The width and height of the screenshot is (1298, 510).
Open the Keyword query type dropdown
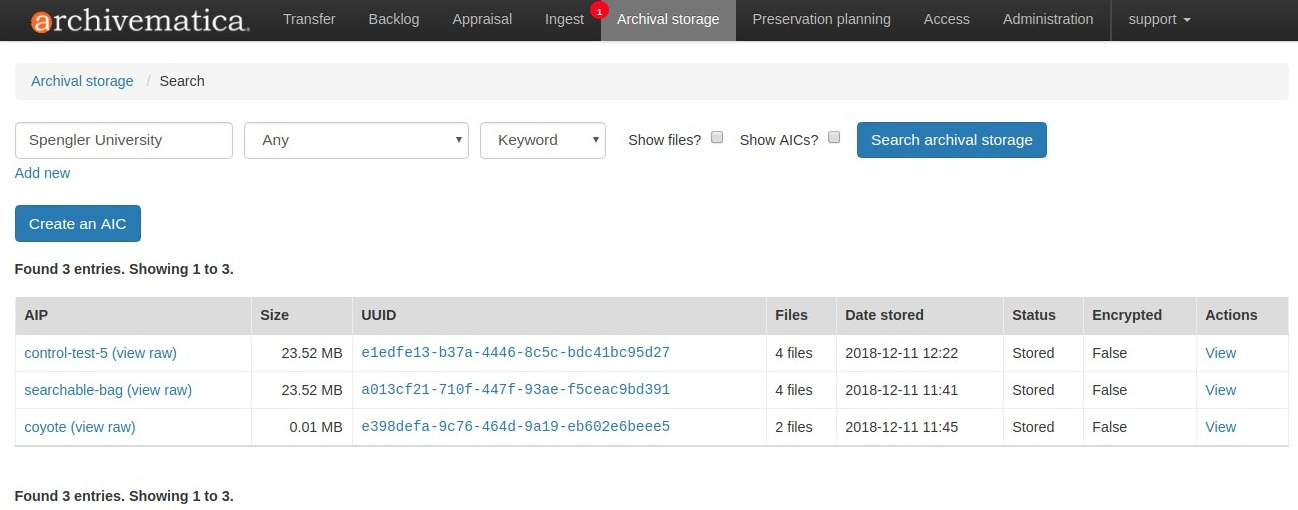click(x=542, y=140)
